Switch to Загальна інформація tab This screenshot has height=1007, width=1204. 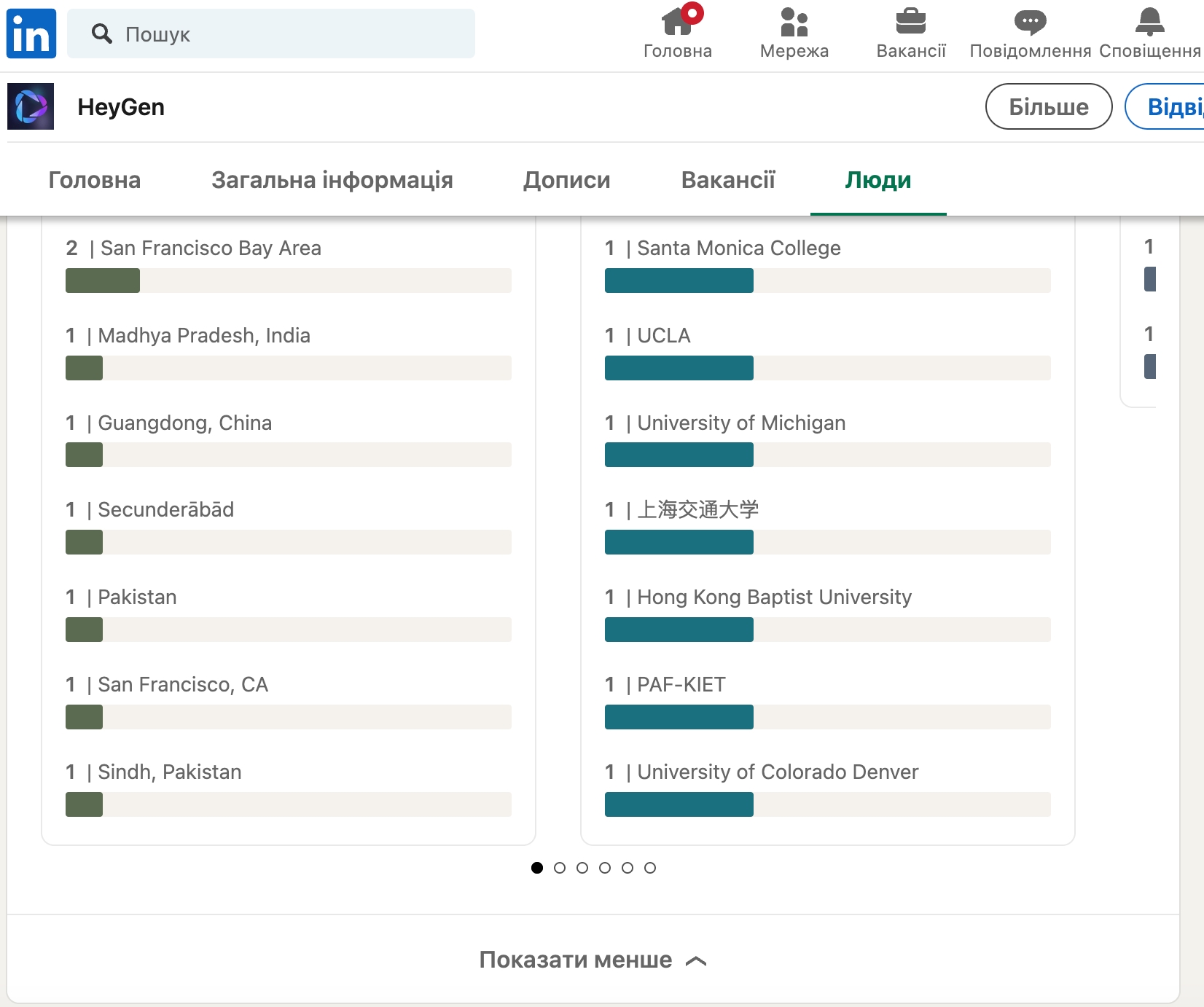click(332, 180)
